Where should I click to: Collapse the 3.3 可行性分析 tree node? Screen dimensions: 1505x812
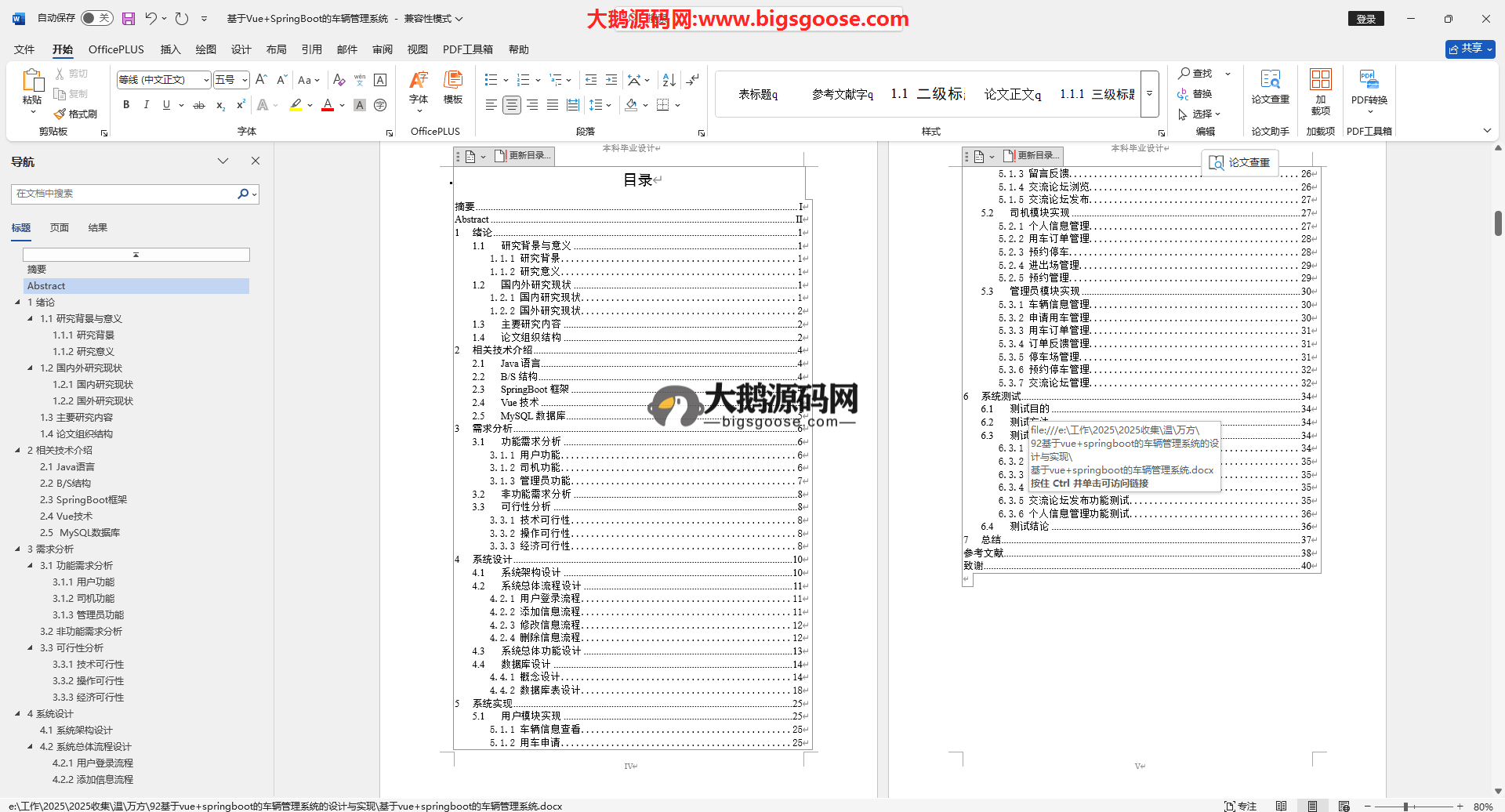click(x=31, y=648)
